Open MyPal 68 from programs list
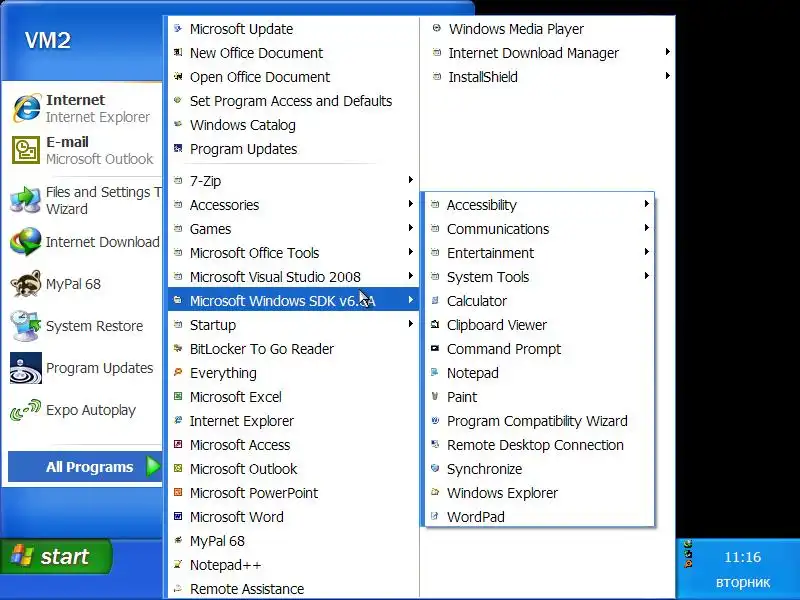The image size is (800, 600). point(293,540)
